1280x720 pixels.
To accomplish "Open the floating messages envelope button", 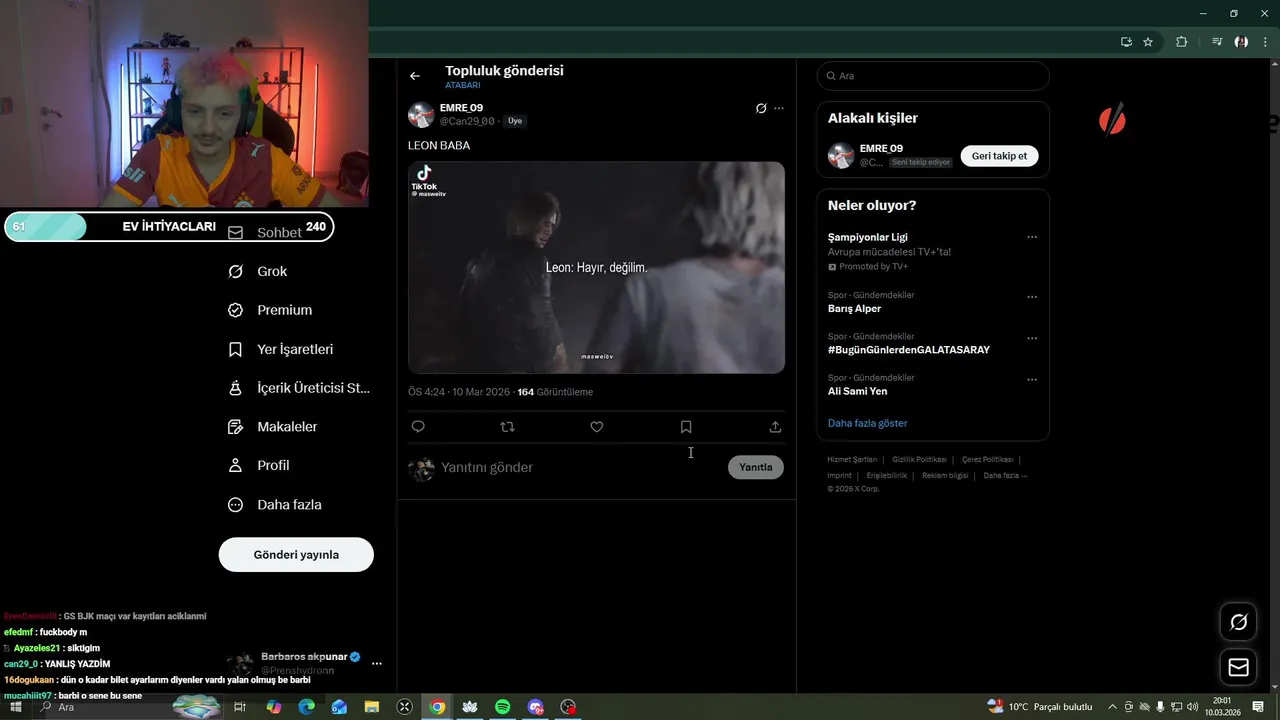I will point(1238,667).
